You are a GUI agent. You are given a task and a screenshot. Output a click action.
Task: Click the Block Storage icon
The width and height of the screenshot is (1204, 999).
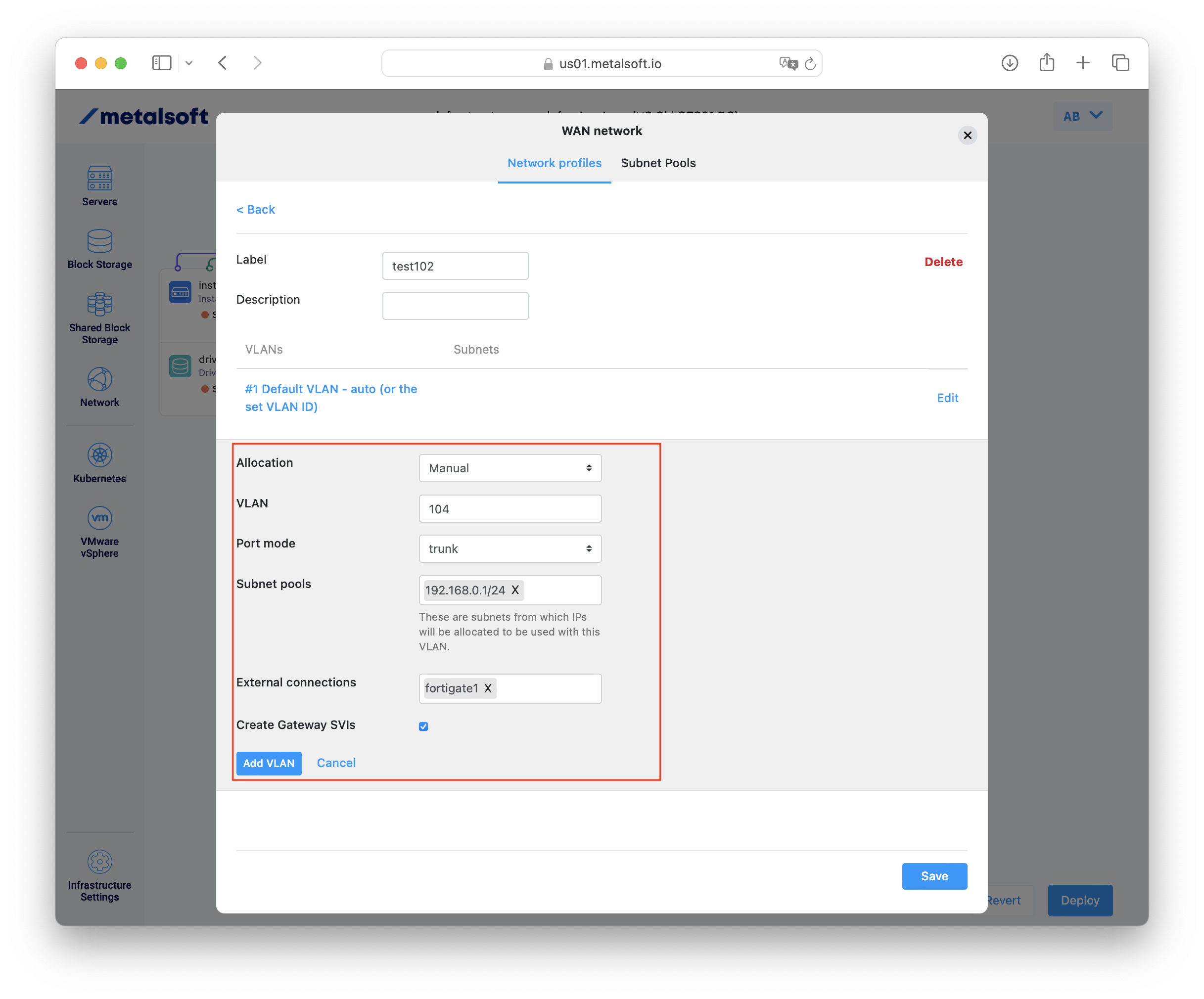(x=100, y=241)
